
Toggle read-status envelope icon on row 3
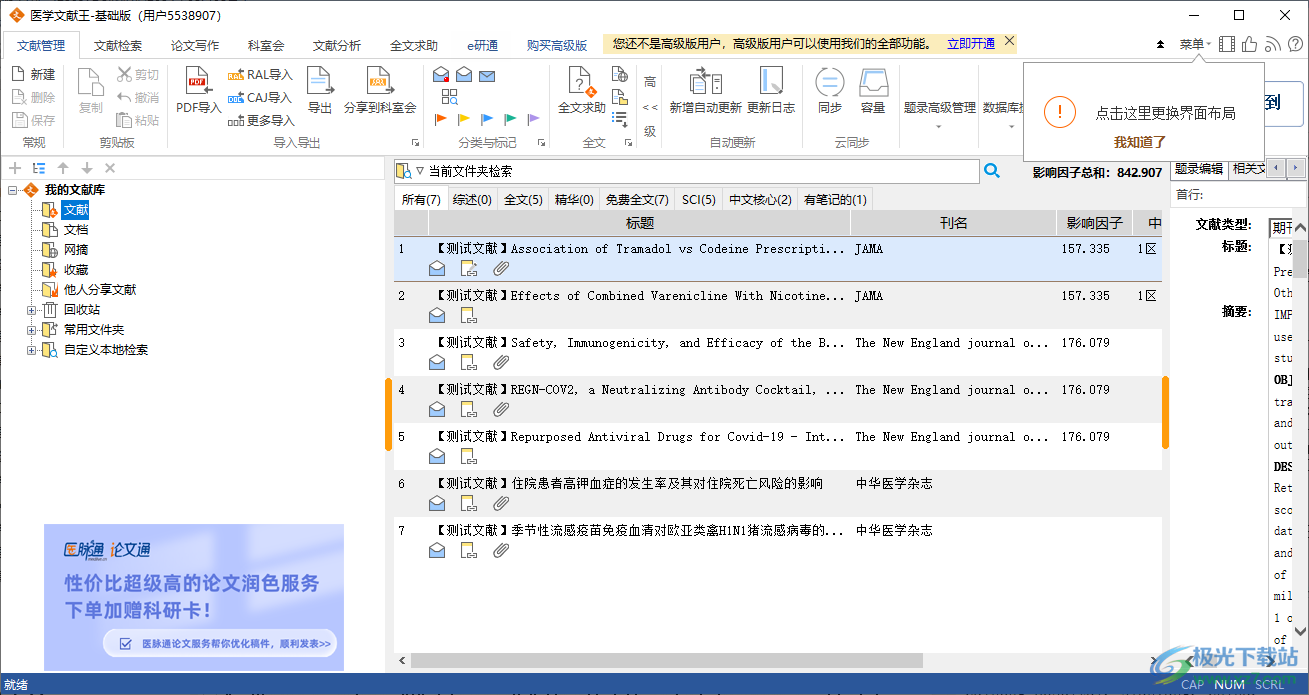point(437,362)
